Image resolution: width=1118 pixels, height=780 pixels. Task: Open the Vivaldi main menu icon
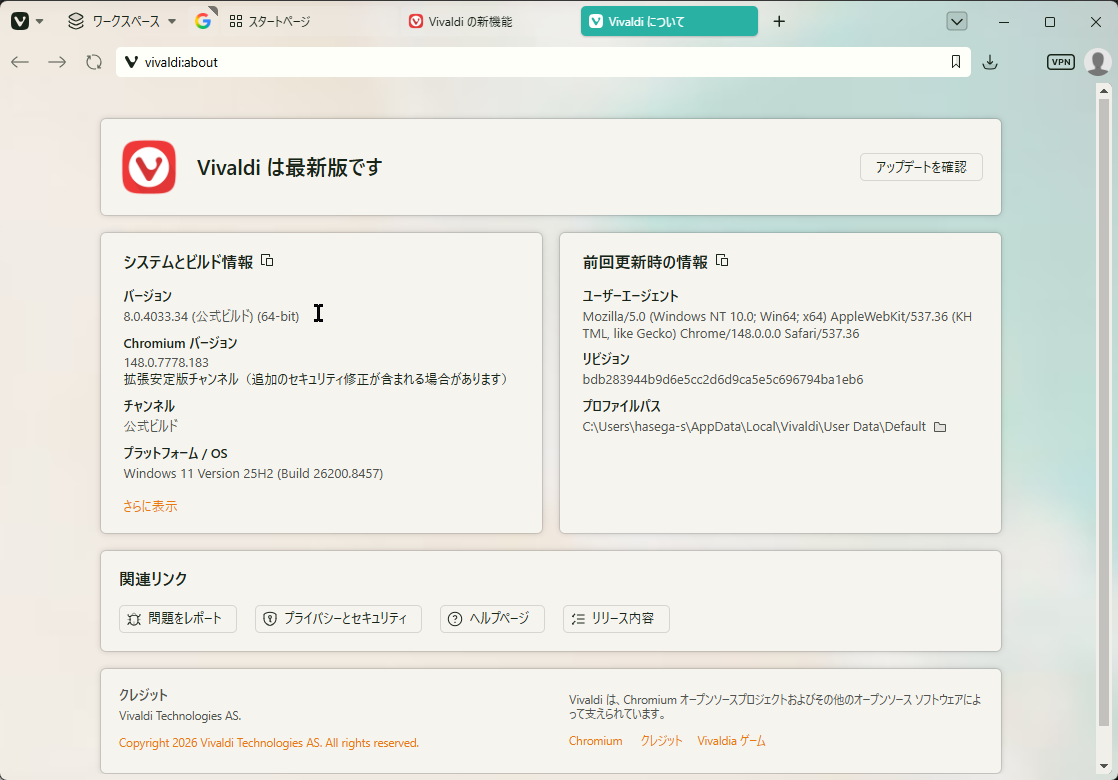click(x=20, y=21)
